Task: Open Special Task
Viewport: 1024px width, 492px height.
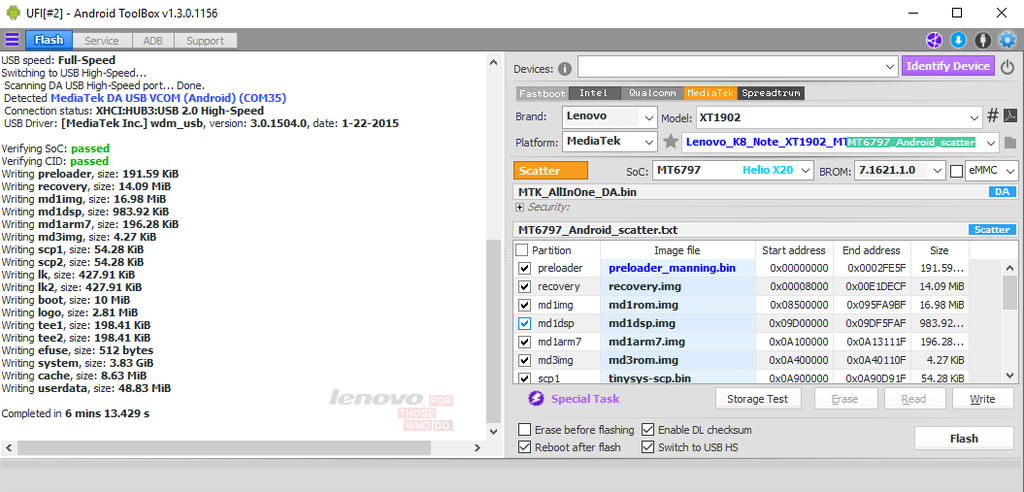Action: [x=585, y=399]
